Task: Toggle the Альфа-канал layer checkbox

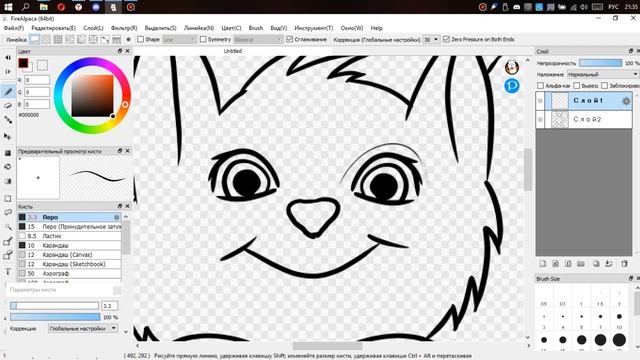Action: 540,86
